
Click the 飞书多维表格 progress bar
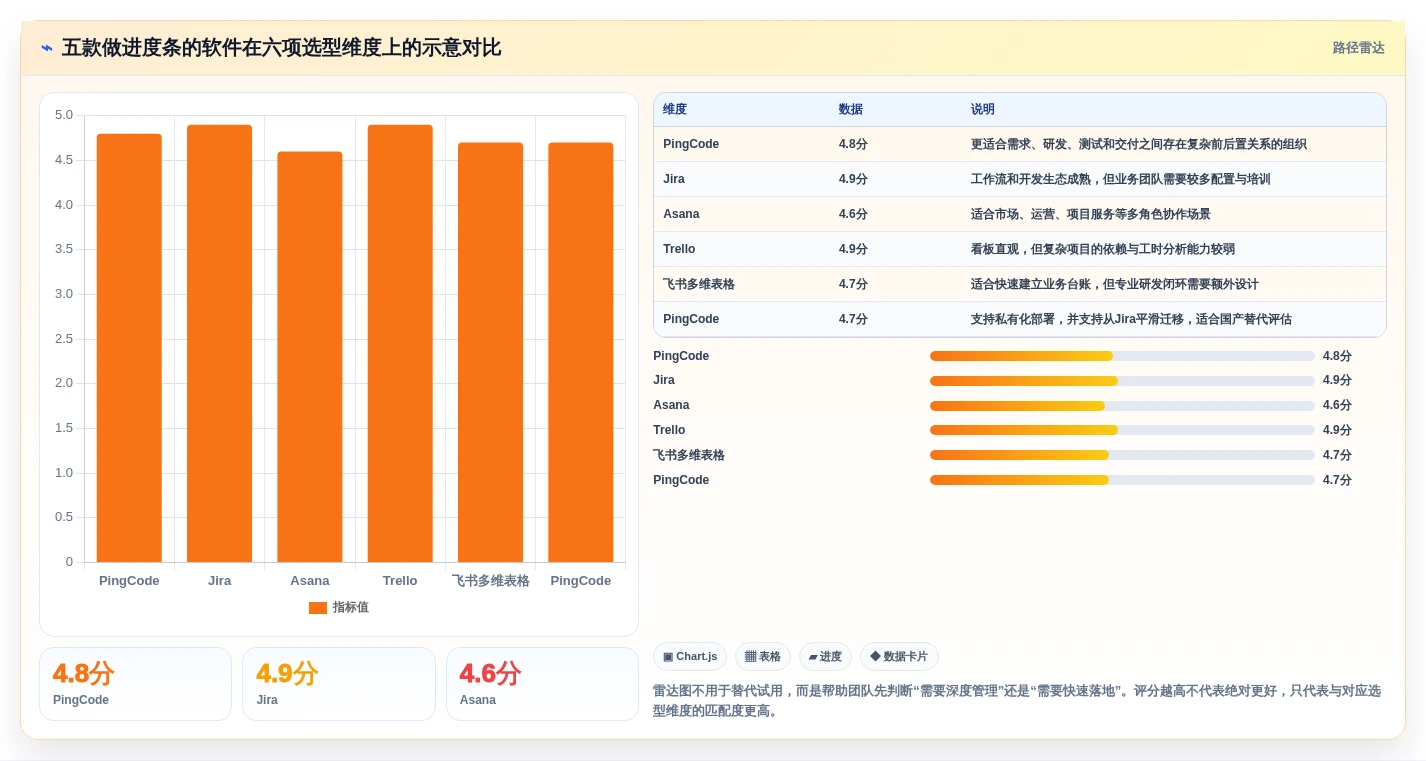1122,455
